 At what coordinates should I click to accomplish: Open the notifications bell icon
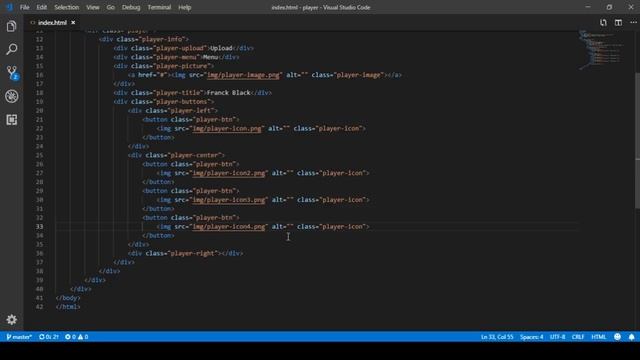click(x=631, y=337)
